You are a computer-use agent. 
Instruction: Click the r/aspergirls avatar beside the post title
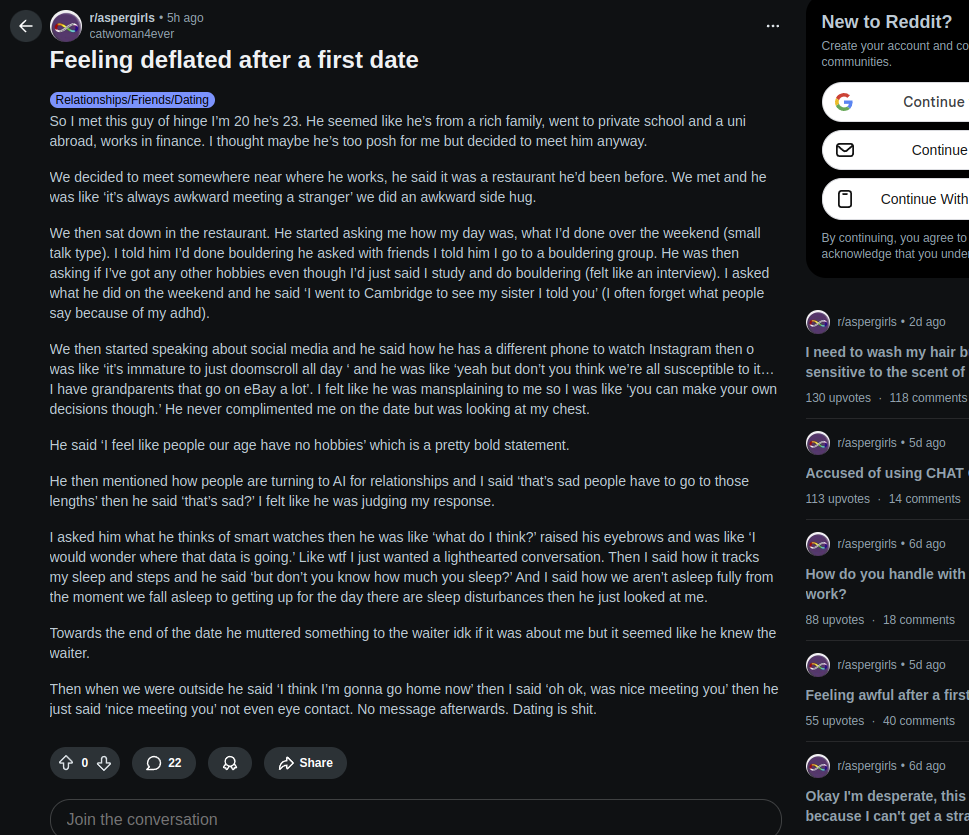66,26
